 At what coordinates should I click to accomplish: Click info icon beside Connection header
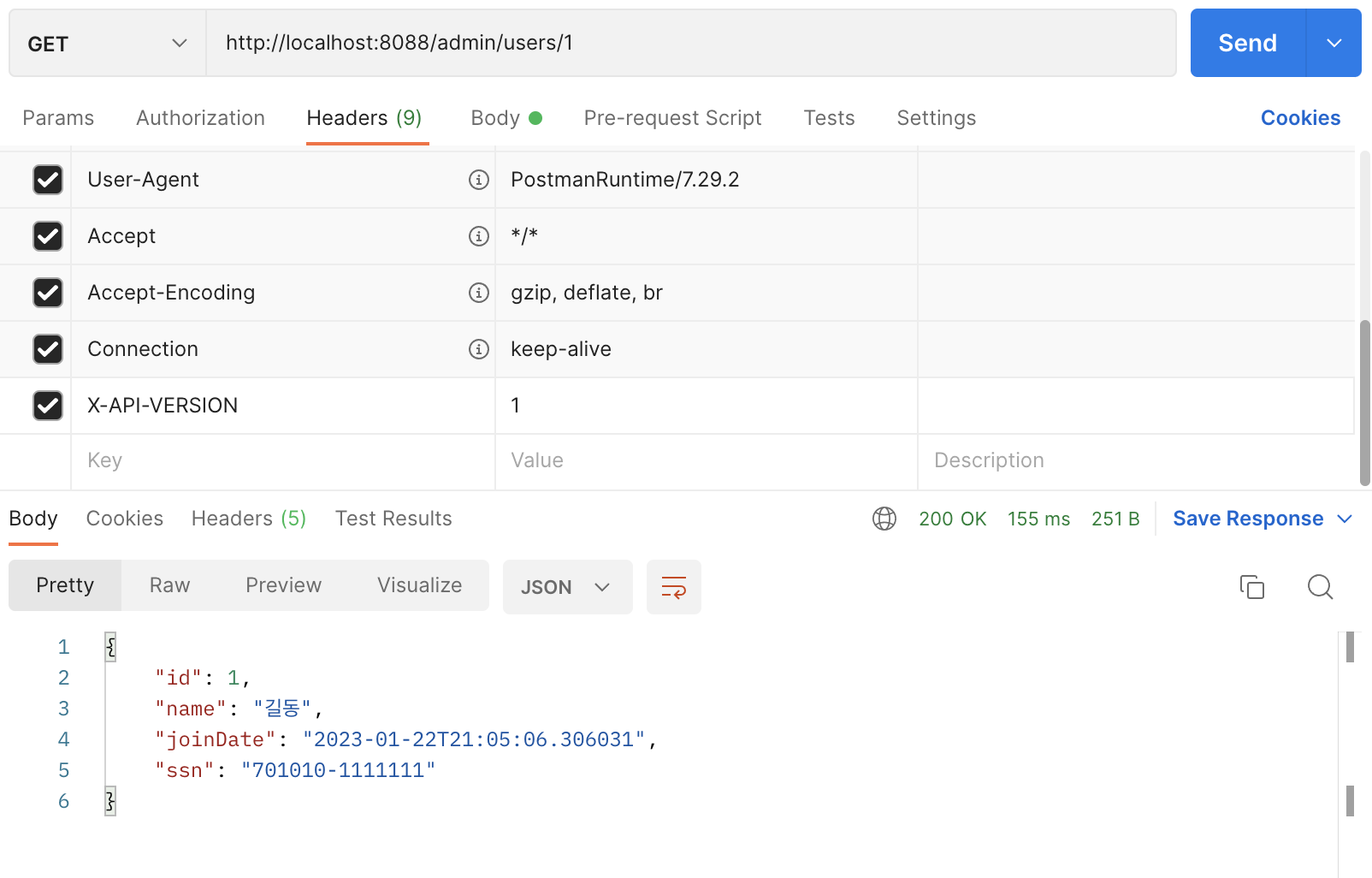(x=479, y=349)
